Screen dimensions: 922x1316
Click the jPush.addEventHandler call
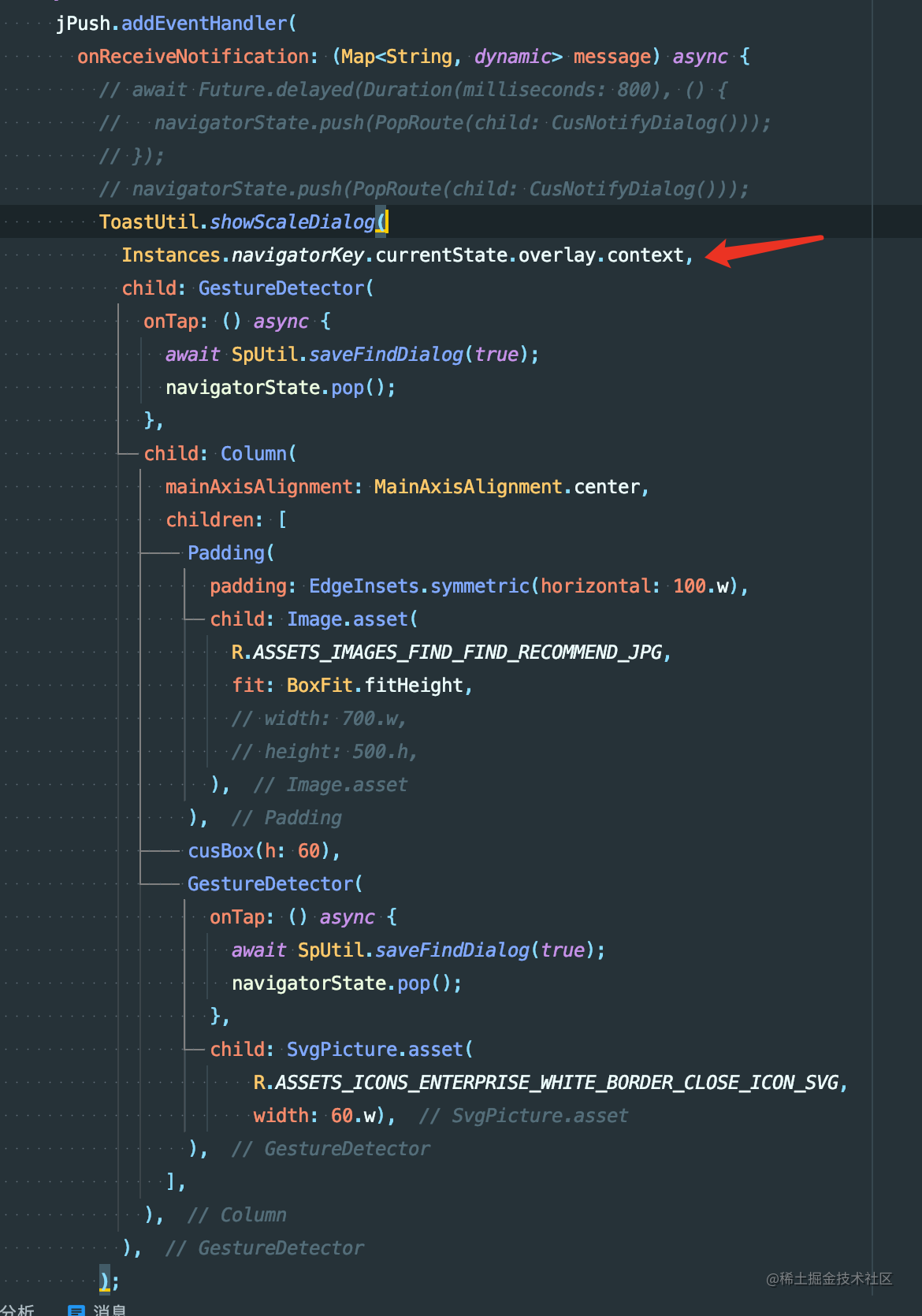(x=176, y=24)
